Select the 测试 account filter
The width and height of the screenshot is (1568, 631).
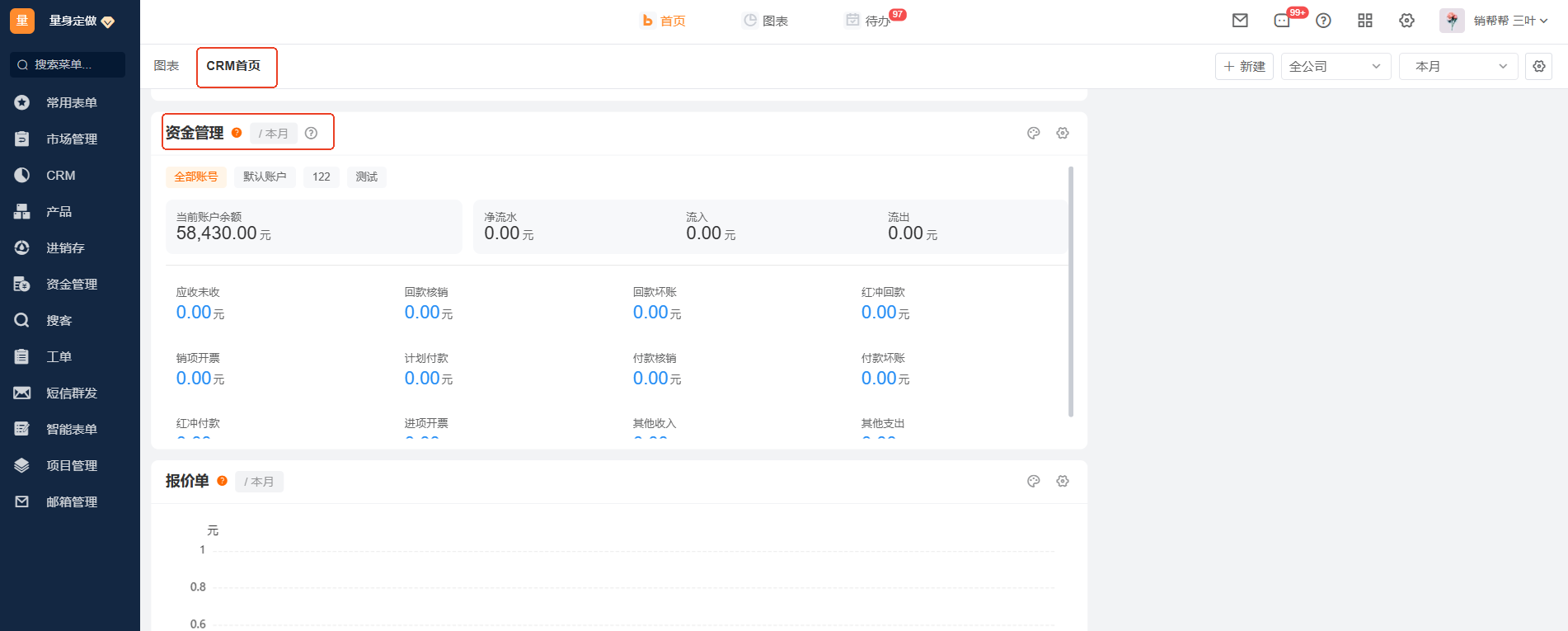tap(366, 177)
